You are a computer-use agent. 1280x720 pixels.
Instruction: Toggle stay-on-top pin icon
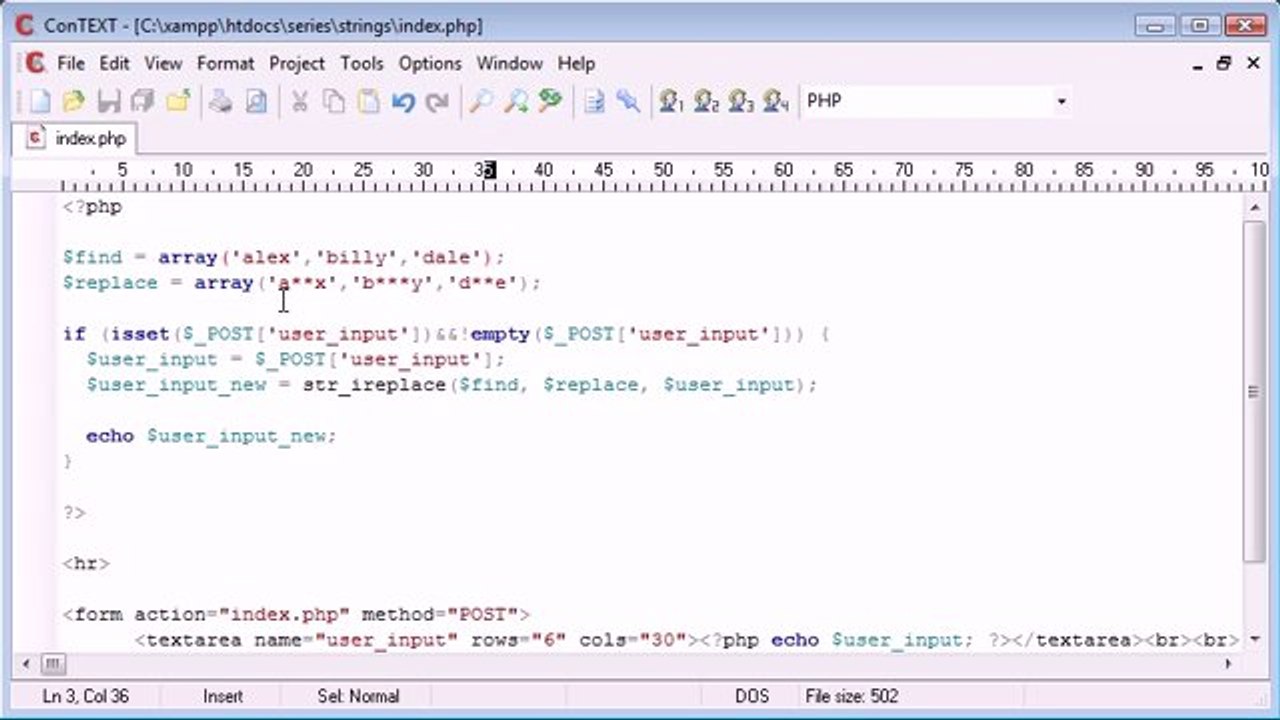click(x=628, y=101)
